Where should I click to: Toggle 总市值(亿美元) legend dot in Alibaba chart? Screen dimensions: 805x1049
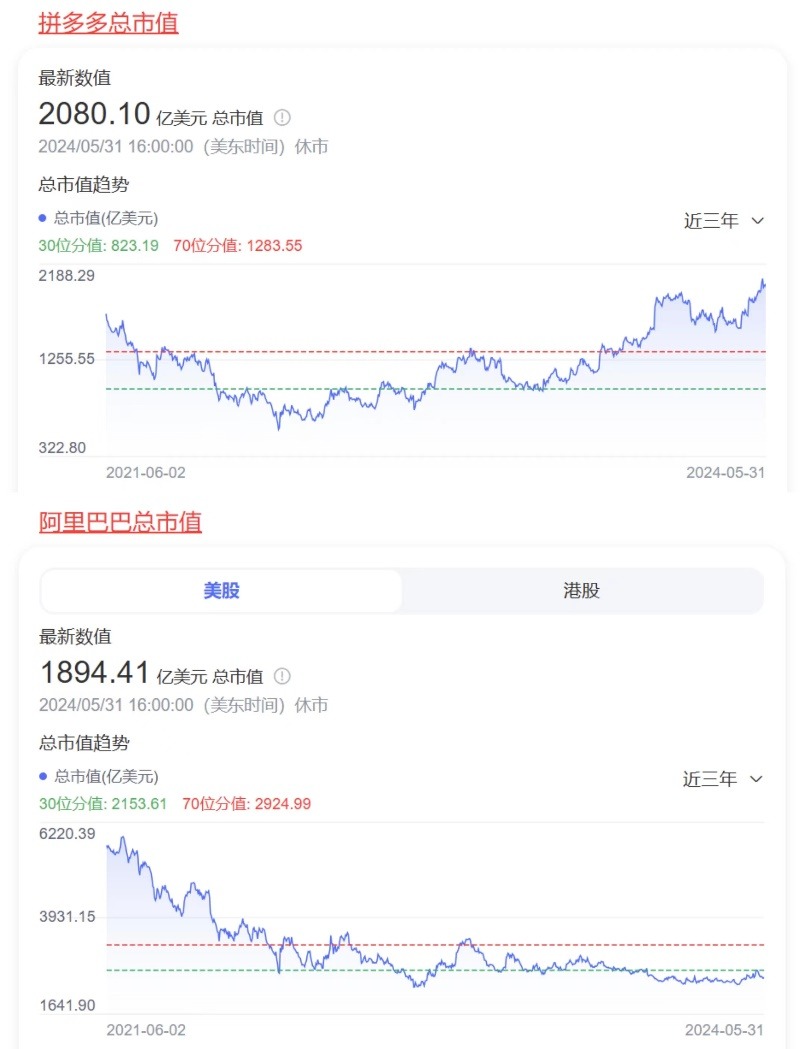click(43, 776)
